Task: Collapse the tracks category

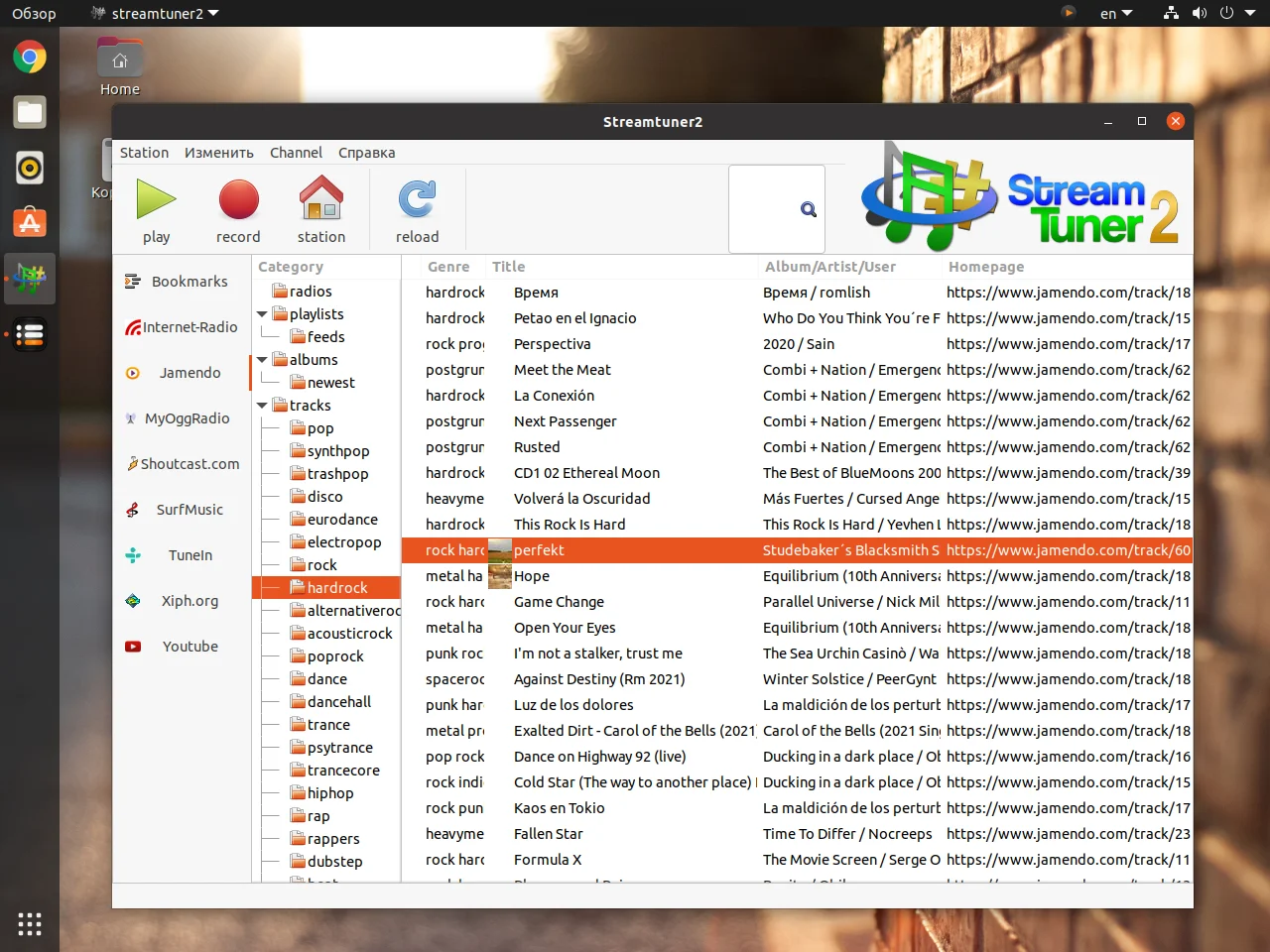Action: point(262,406)
